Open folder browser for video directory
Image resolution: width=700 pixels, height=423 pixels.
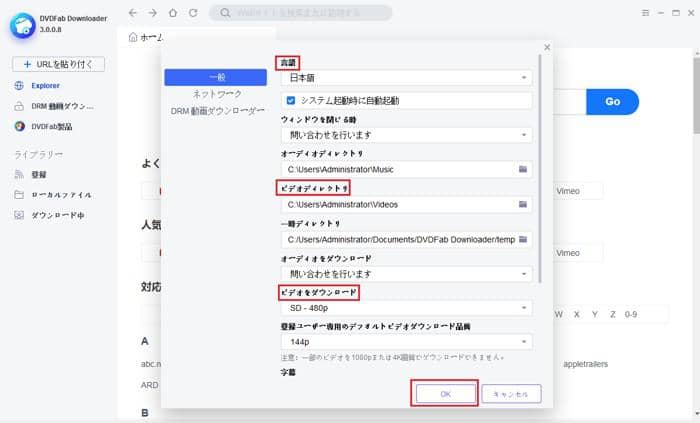(x=522, y=204)
